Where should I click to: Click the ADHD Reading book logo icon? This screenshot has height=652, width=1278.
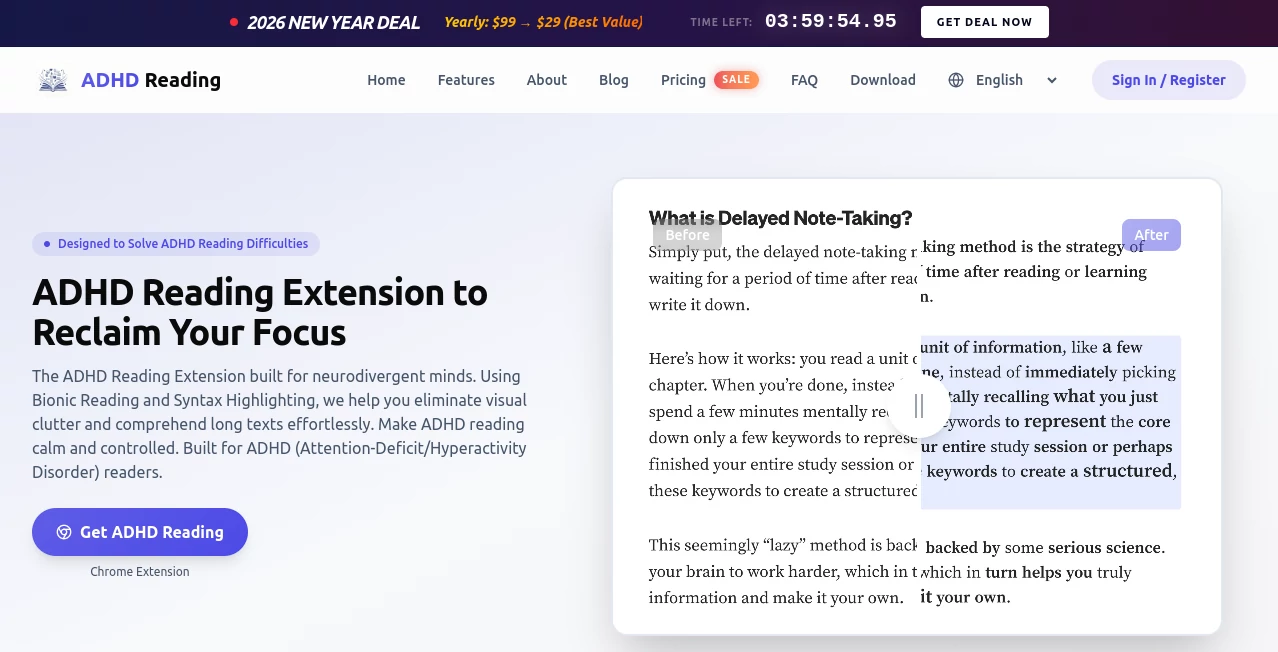click(x=53, y=80)
